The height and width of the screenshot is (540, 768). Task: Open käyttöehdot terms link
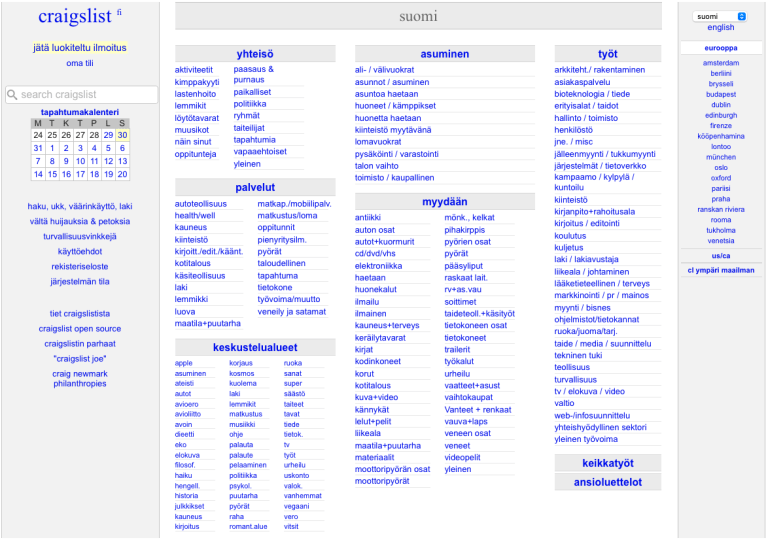pos(80,252)
